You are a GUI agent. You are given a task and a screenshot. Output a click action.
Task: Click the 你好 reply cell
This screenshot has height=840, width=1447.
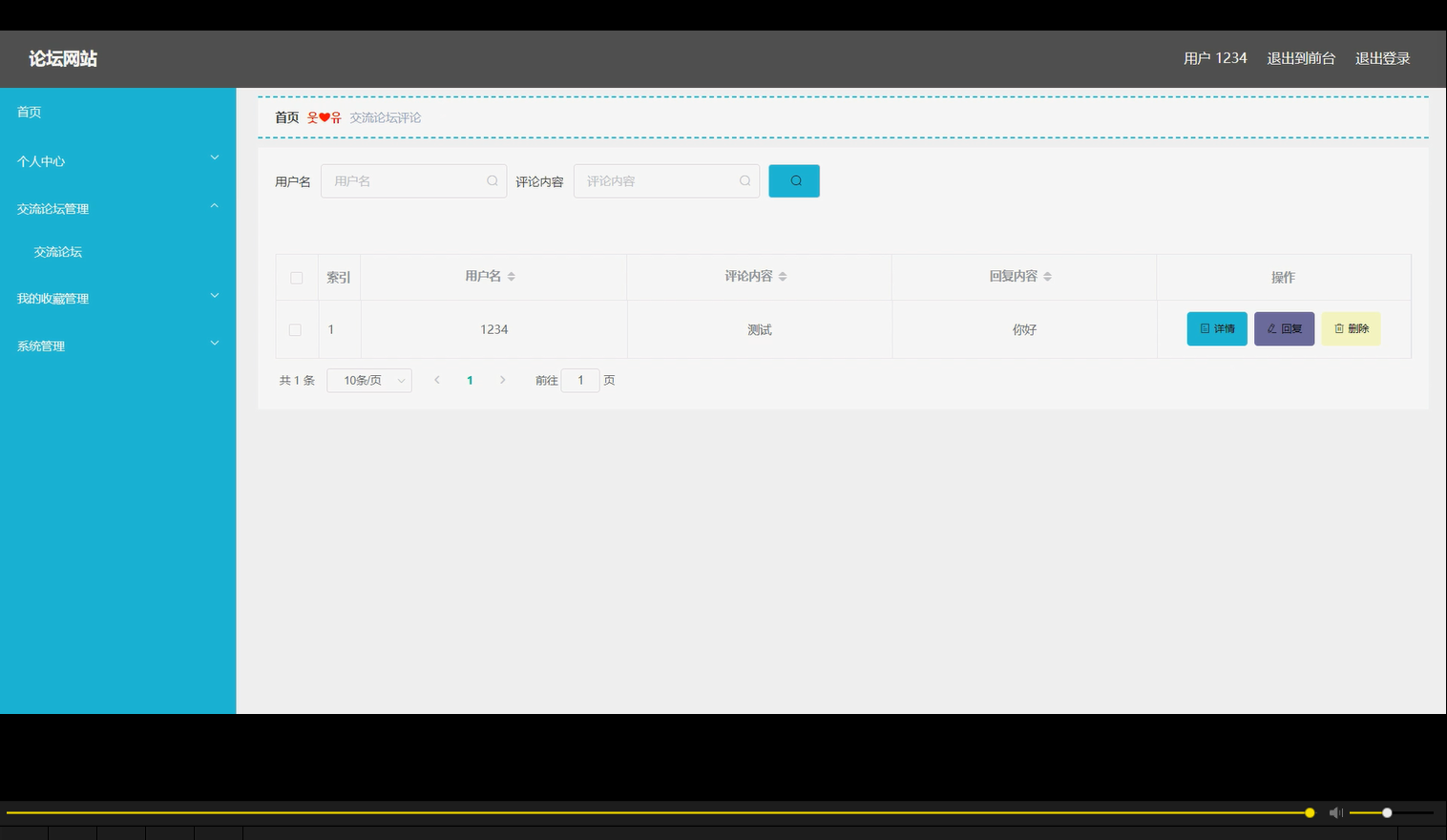[x=1024, y=329]
